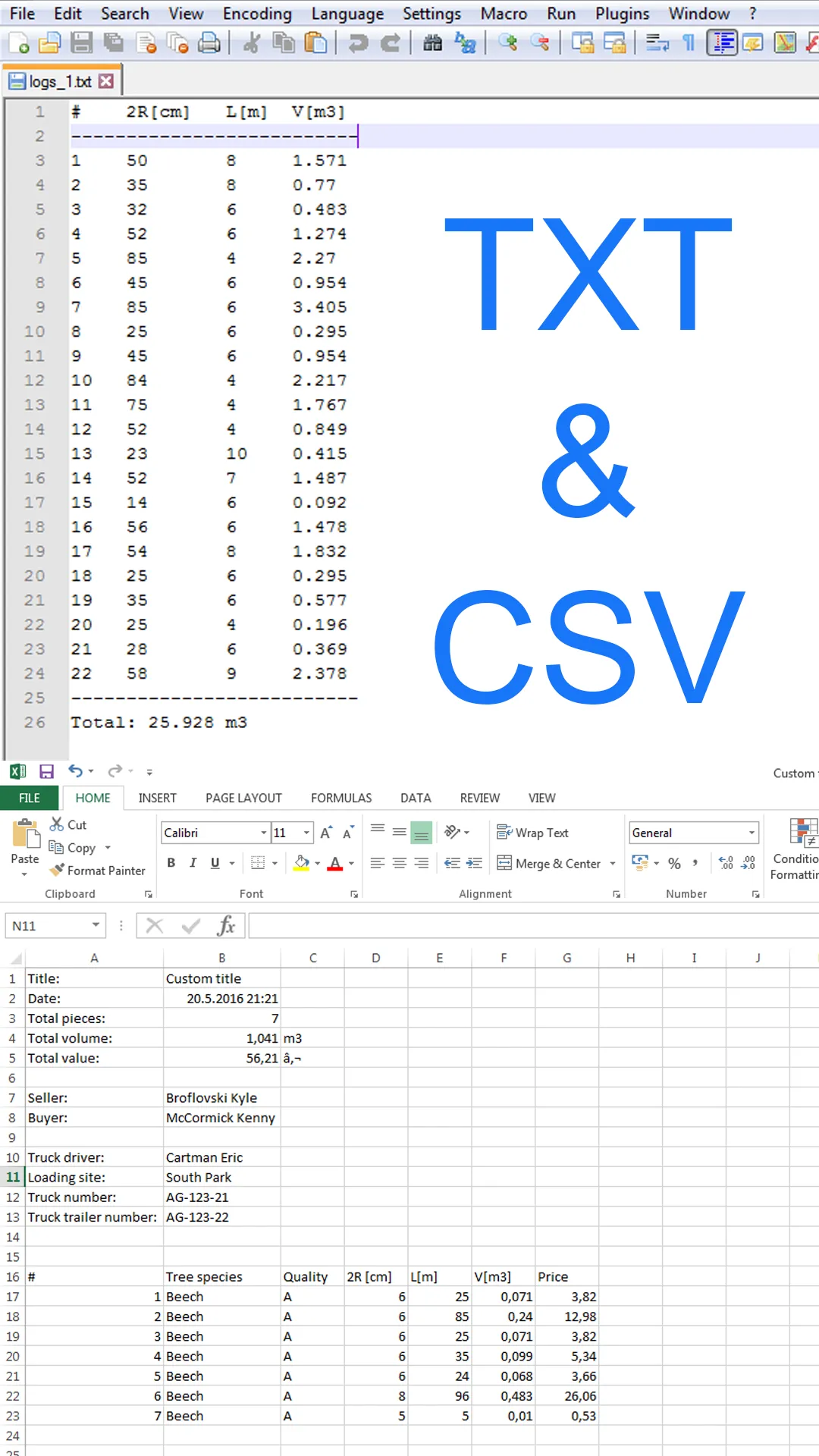Click Increase Font Size icon
Screen dimensions: 819x1456
pyautogui.click(x=326, y=833)
